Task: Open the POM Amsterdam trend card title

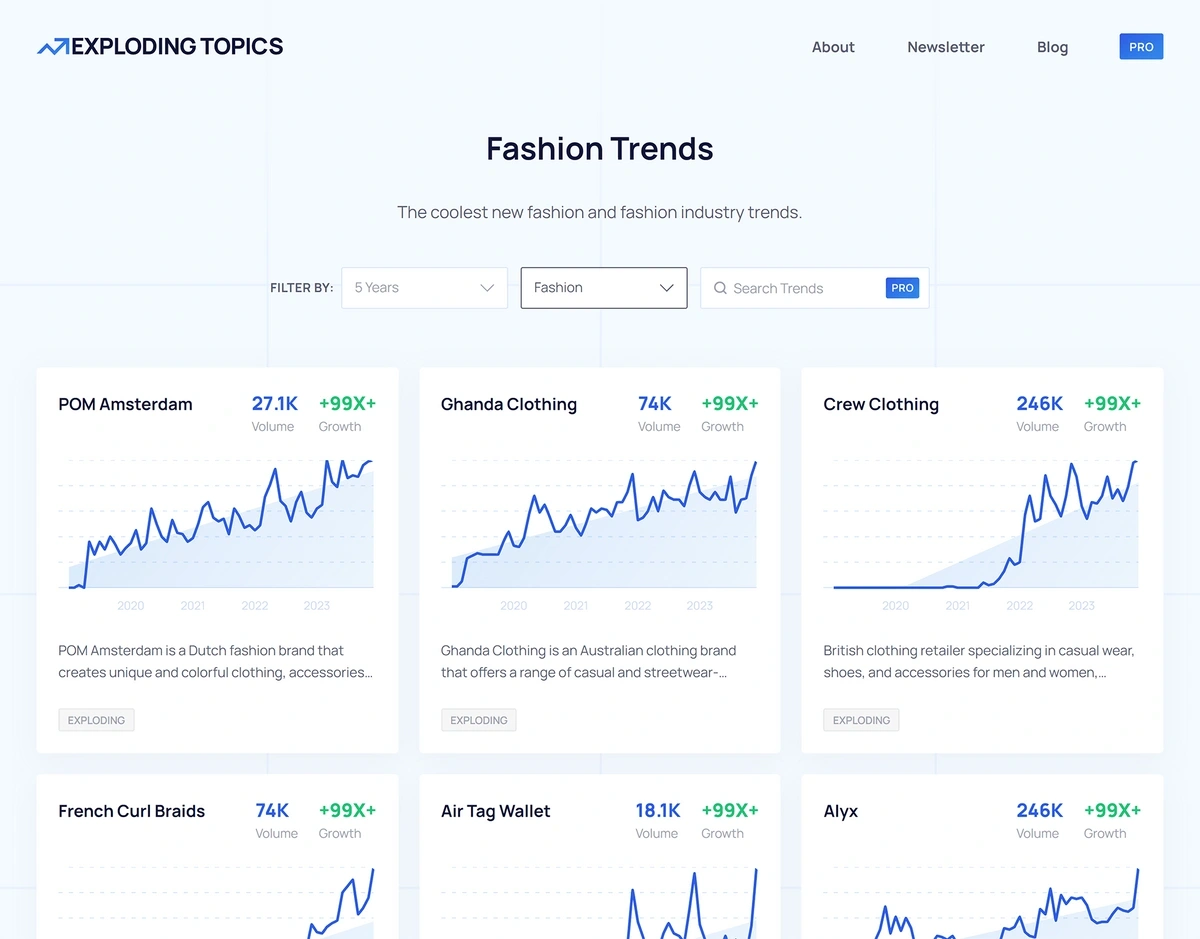Action: pyautogui.click(x=125, y=404)
